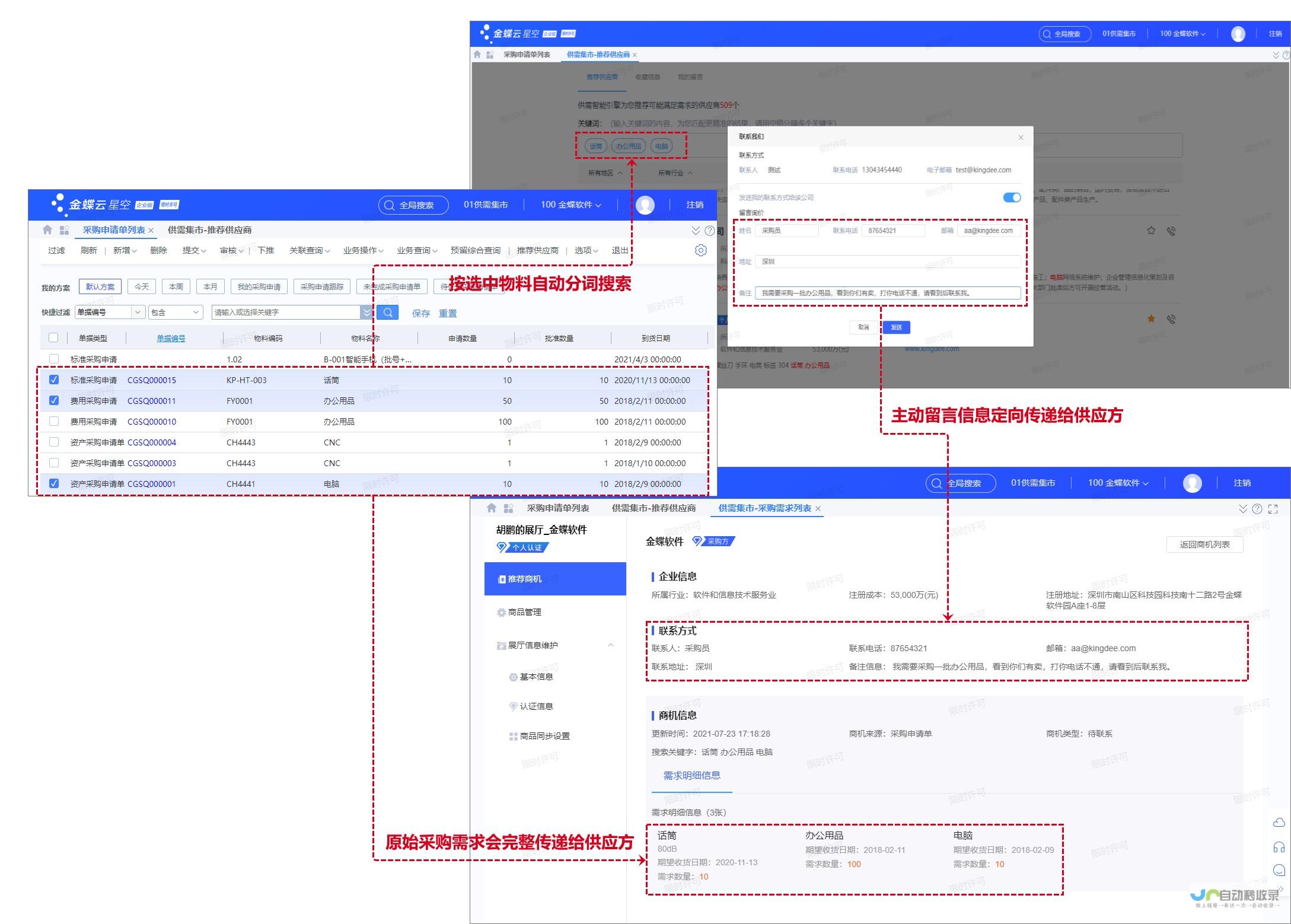The height and width of the screenshot is (924, 1291).
Task: Close the 采购申请单列表 tab
Action: point(151,230)
